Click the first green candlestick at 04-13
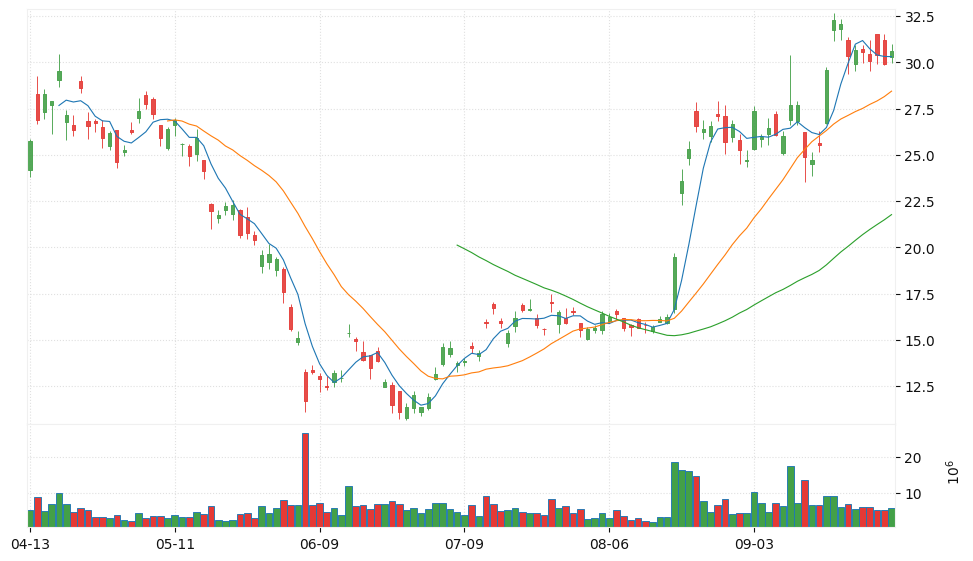The width and height of the screenshot is (973, 561). (30, 156)
